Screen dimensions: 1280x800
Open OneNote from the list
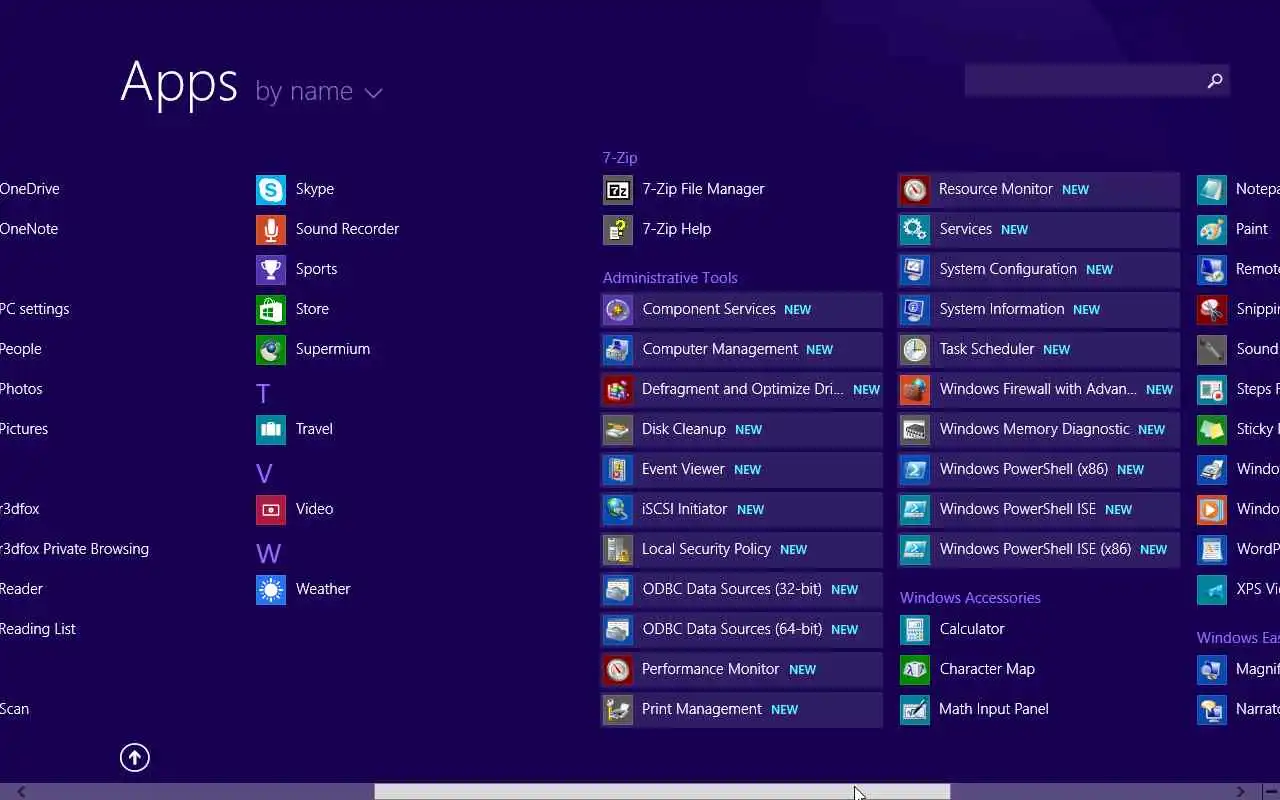coord(29,229)
